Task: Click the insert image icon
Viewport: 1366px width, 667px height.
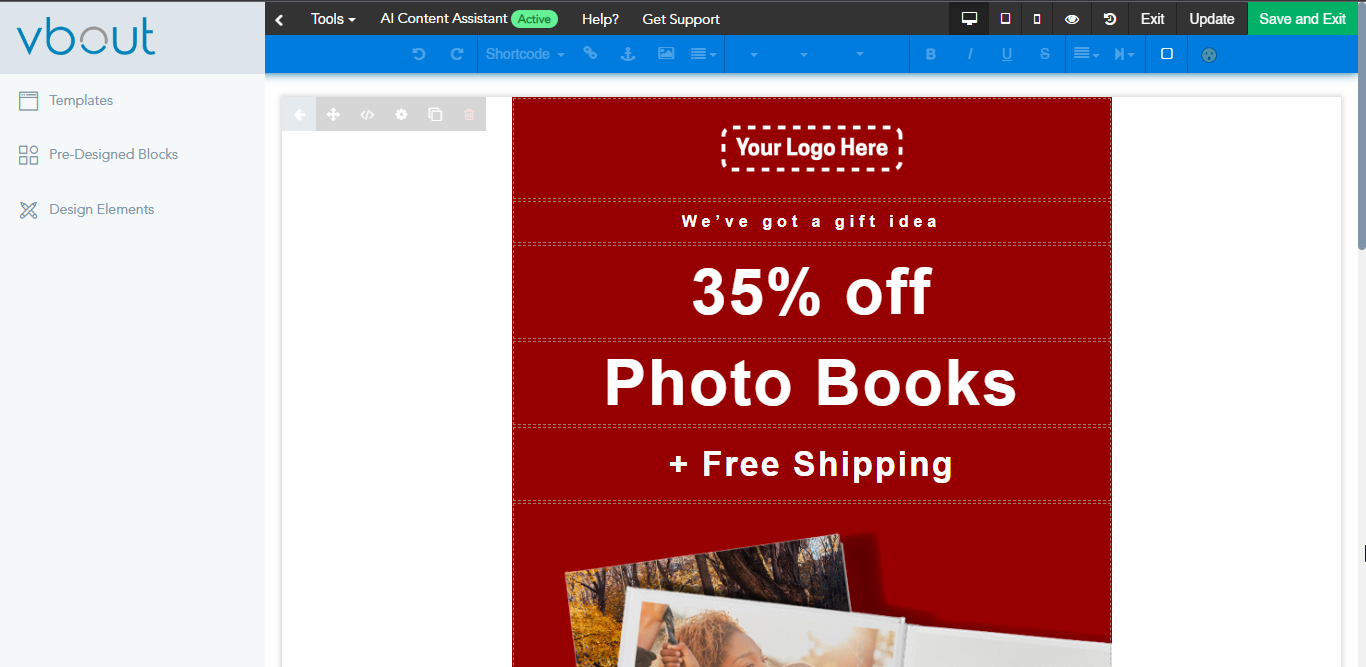Action: click(x=666, y=54)
